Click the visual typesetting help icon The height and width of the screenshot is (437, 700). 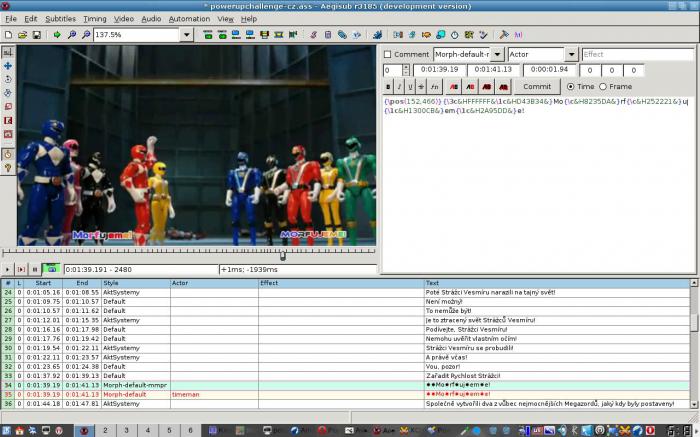(8, 168)
